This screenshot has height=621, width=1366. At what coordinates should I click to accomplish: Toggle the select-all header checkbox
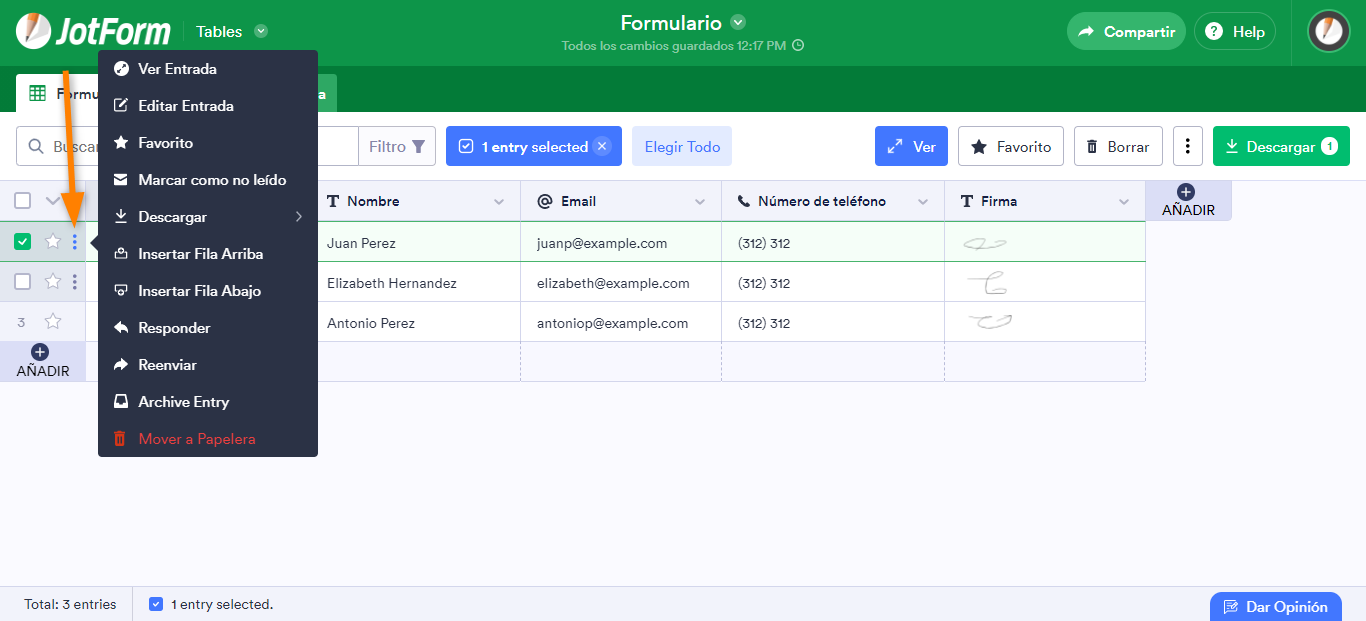[23, 201]
